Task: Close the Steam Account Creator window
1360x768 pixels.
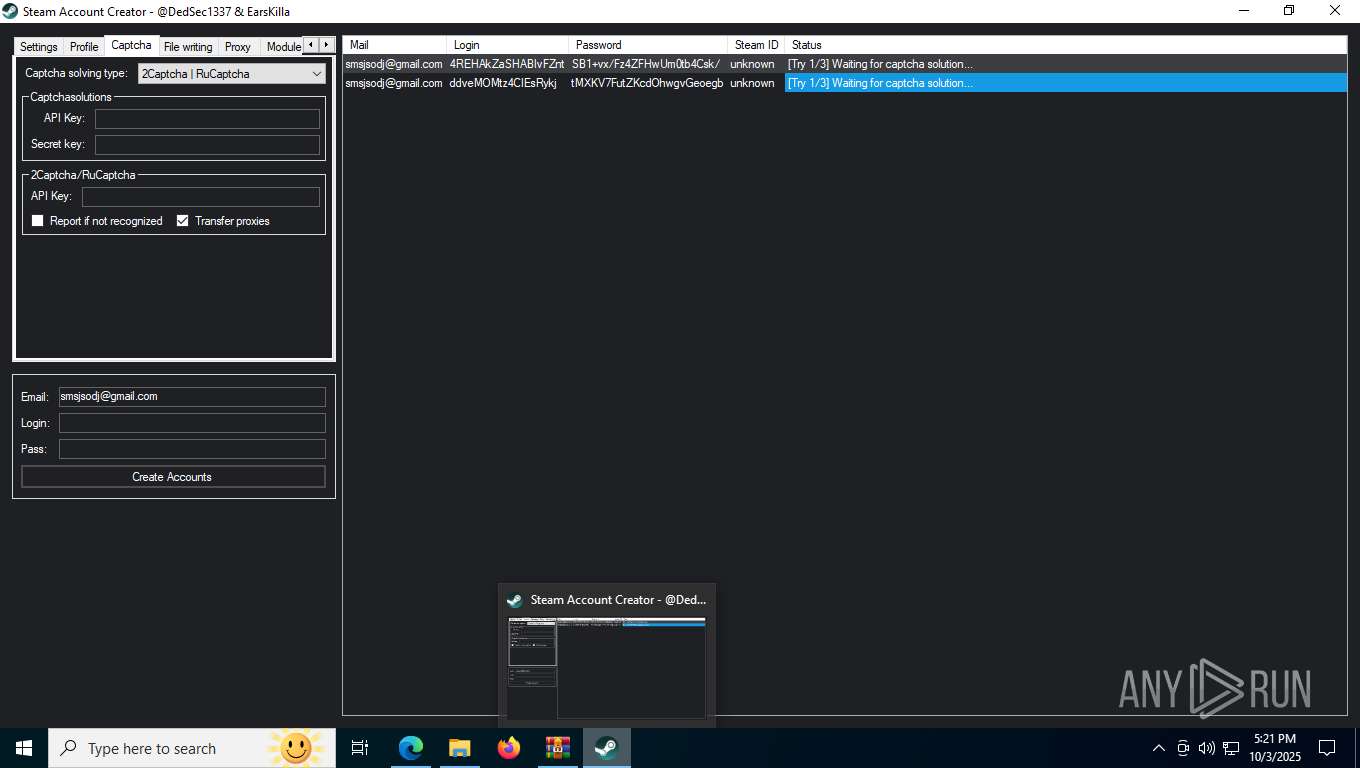Action: (1335, 11)
